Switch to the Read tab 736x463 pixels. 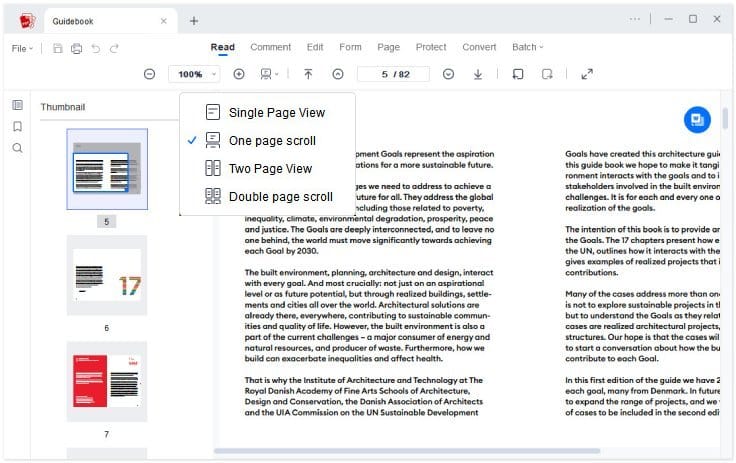tap(222, 47)
